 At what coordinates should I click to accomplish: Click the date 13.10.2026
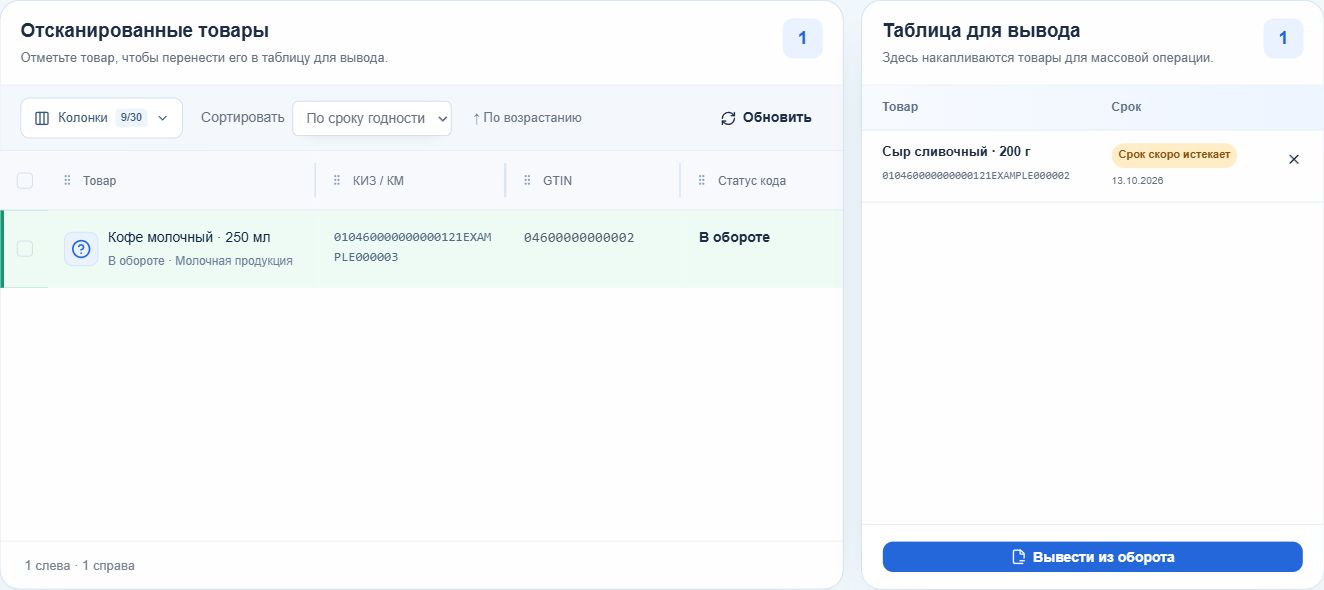(x=1137, y=181)
